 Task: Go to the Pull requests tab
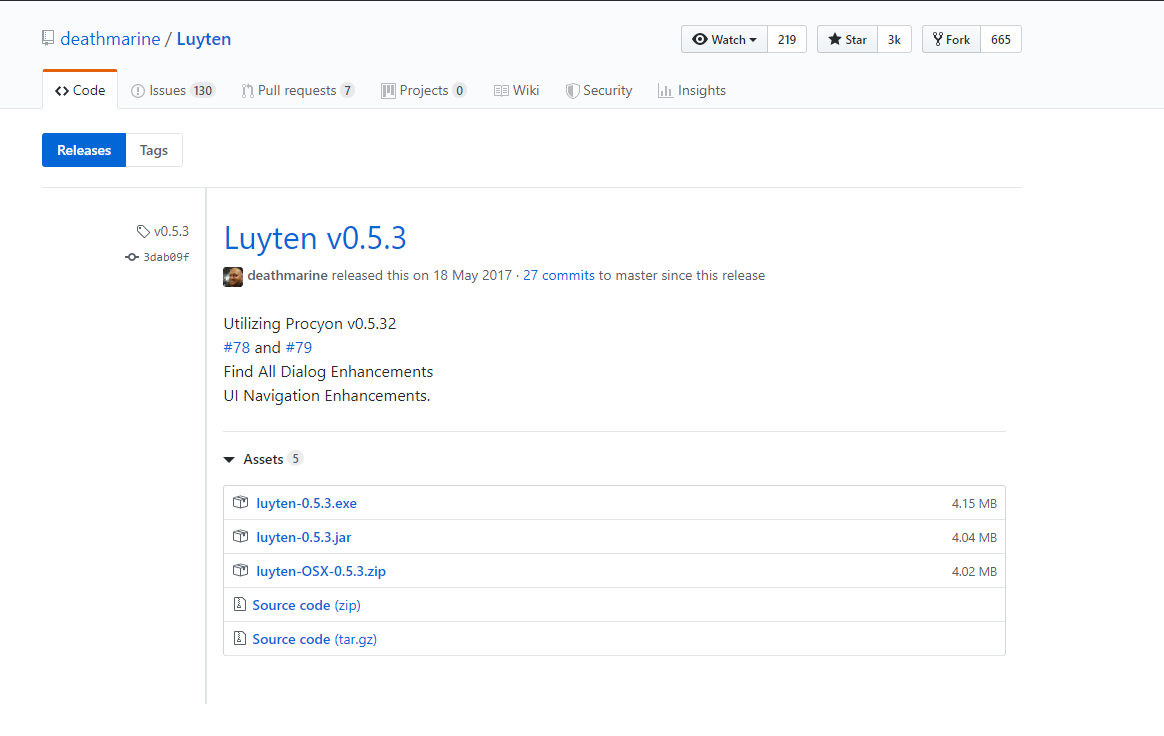click(298, 91)
